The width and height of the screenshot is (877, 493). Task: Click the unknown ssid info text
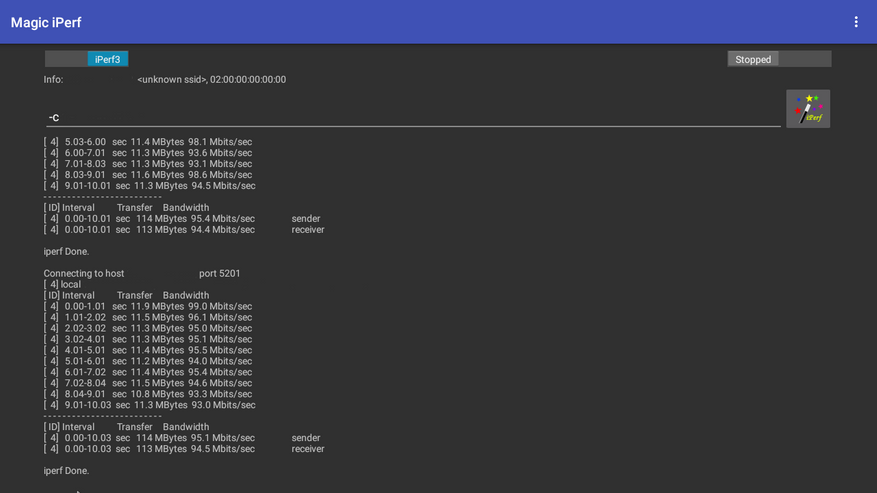[x=211, y=80]
